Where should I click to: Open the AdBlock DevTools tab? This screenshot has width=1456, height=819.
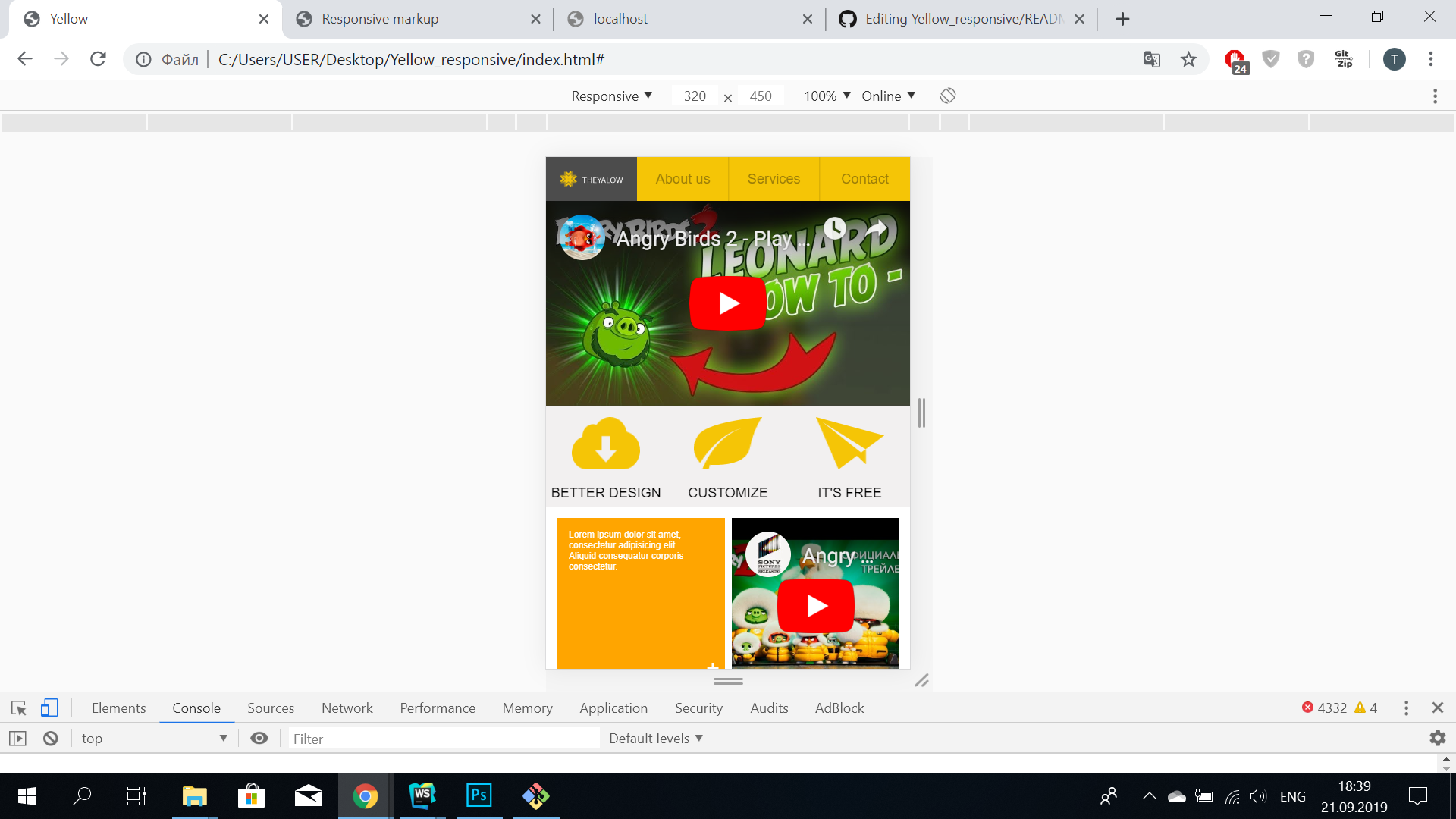(839, 708)
